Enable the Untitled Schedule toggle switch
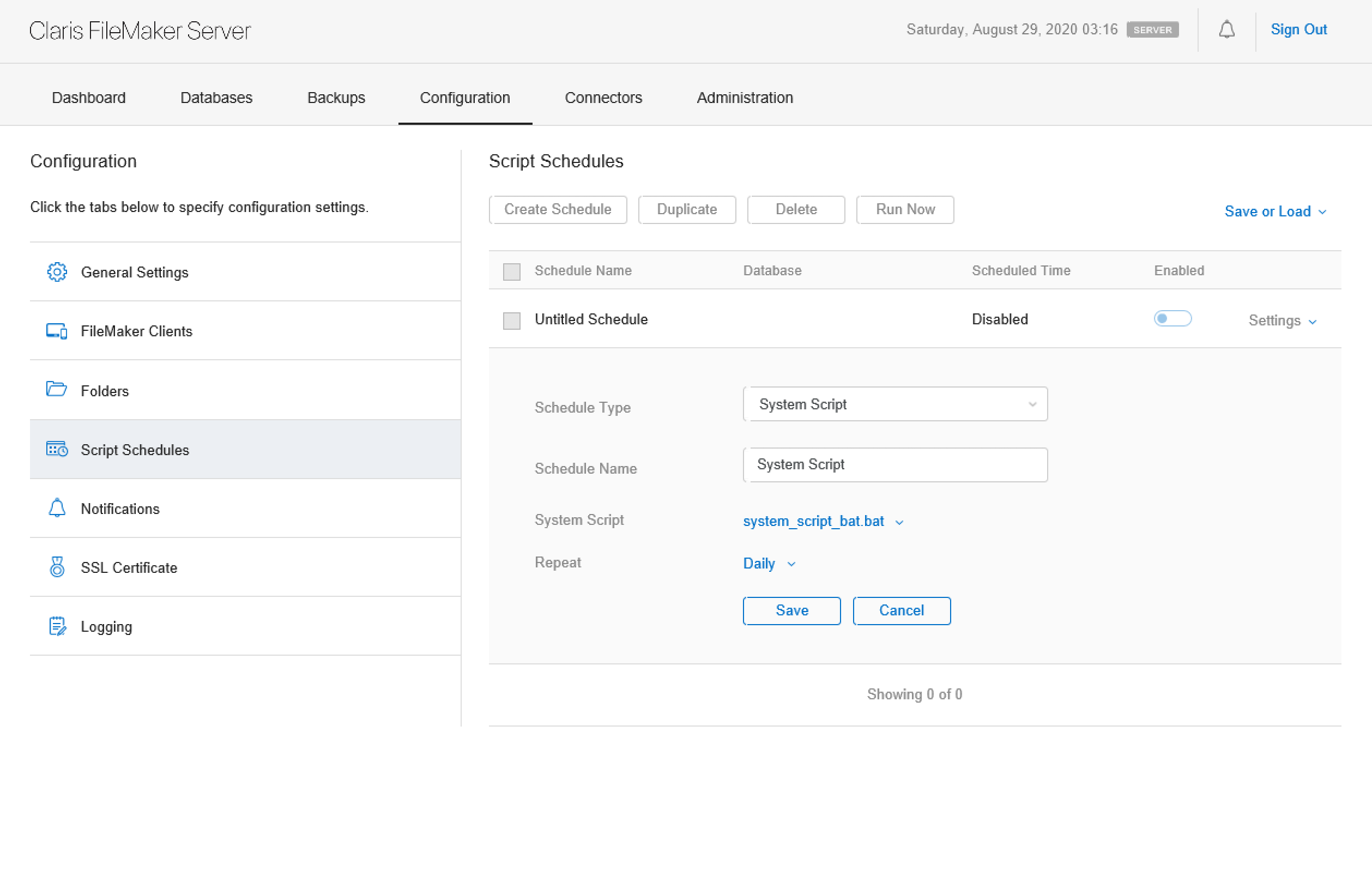The height and width of the screenshot is (883, 1372). tap(1172, 319)
